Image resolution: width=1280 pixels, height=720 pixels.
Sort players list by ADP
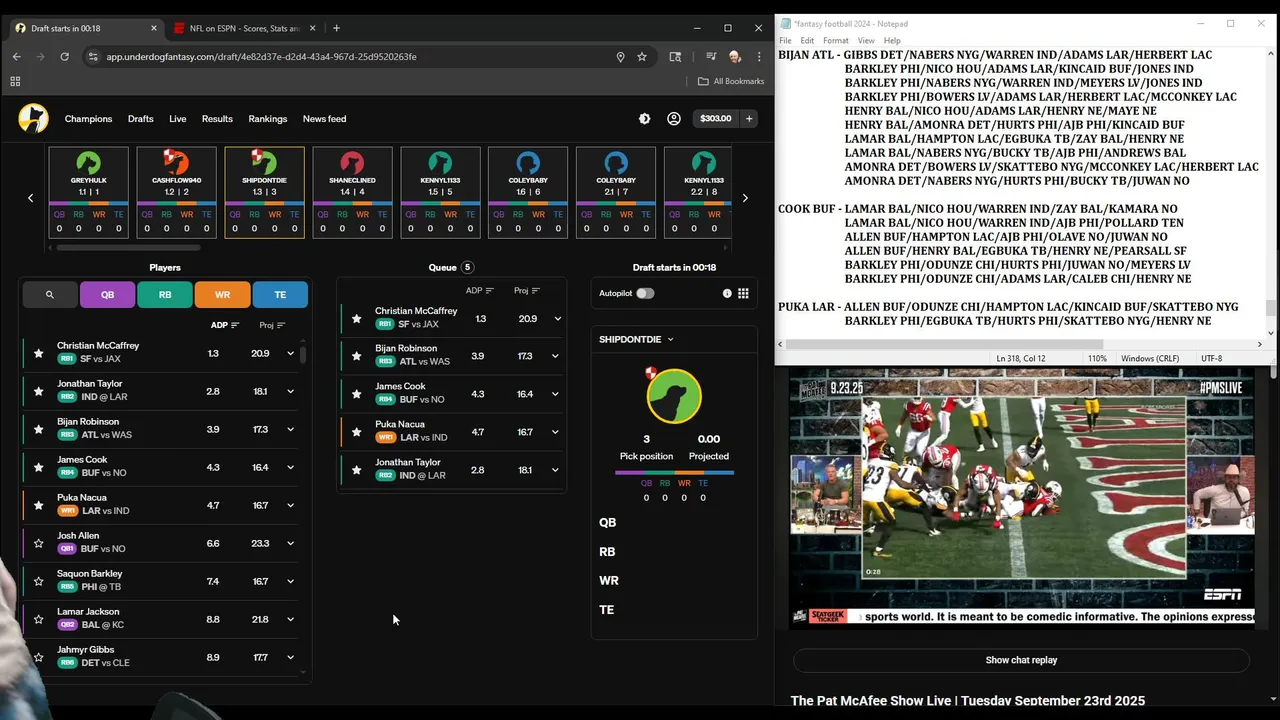(x=225, y=325)
